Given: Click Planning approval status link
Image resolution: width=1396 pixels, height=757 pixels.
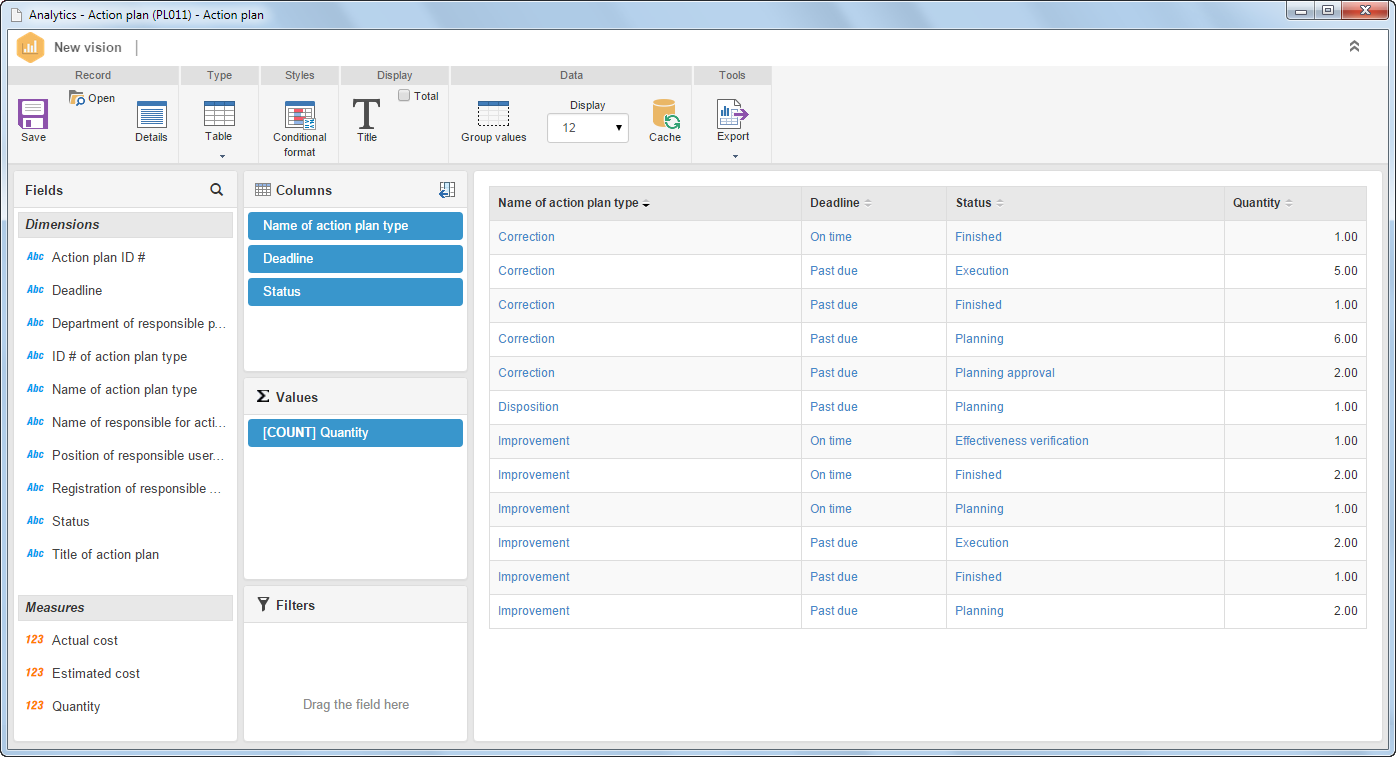Looking at the screenshot, I should (x=1005, y=373).
